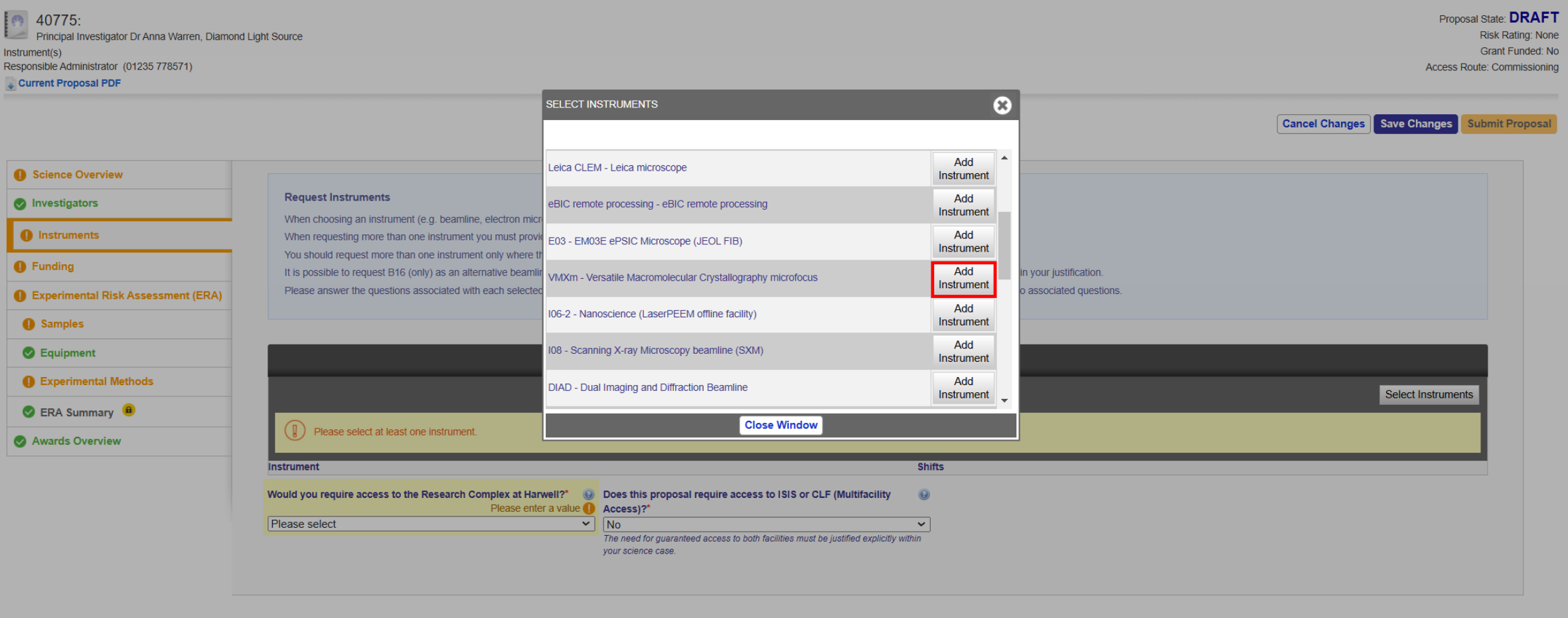Open the Experimental Risk Assessment (ERA) section
This screenshot has width=1568, height=618.
pyautogui.click(x=126, y=295)
